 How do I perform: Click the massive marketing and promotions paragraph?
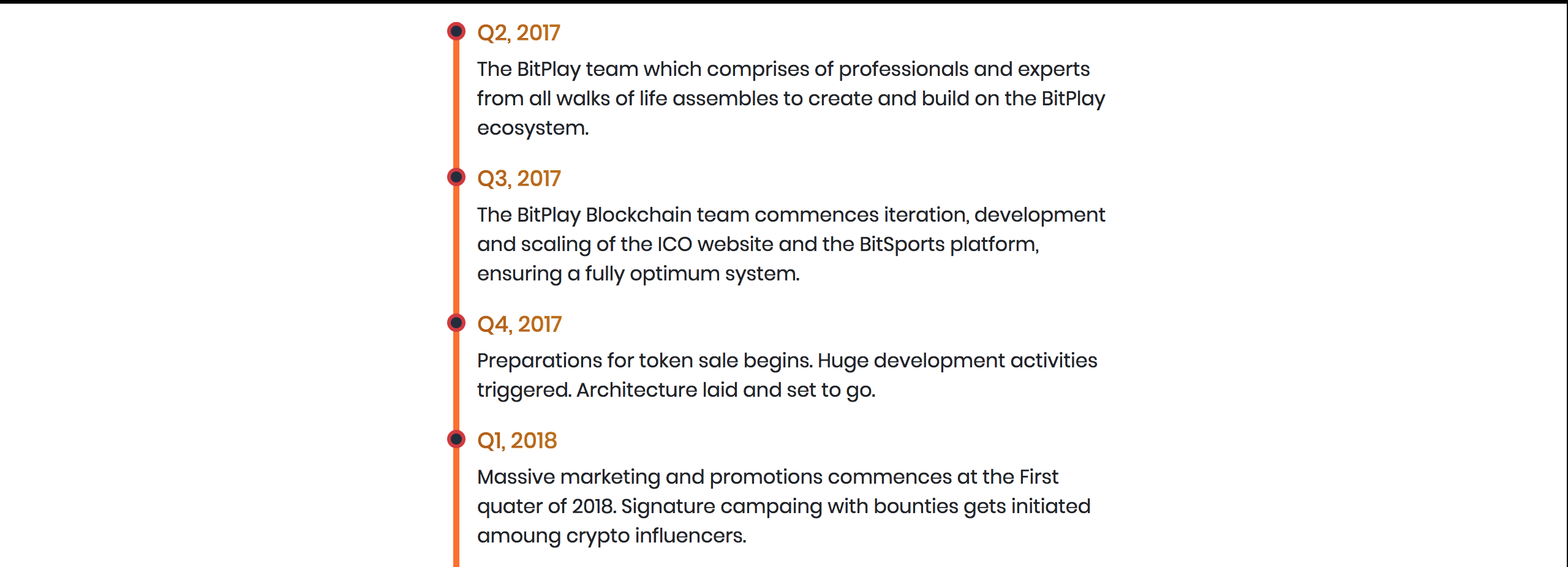[x=784, y=506]
